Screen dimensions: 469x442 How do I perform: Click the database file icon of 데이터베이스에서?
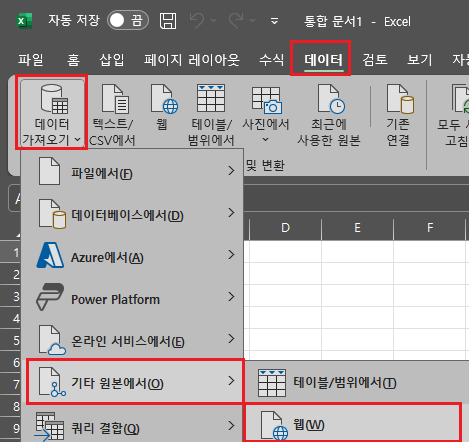click(52, 214)
